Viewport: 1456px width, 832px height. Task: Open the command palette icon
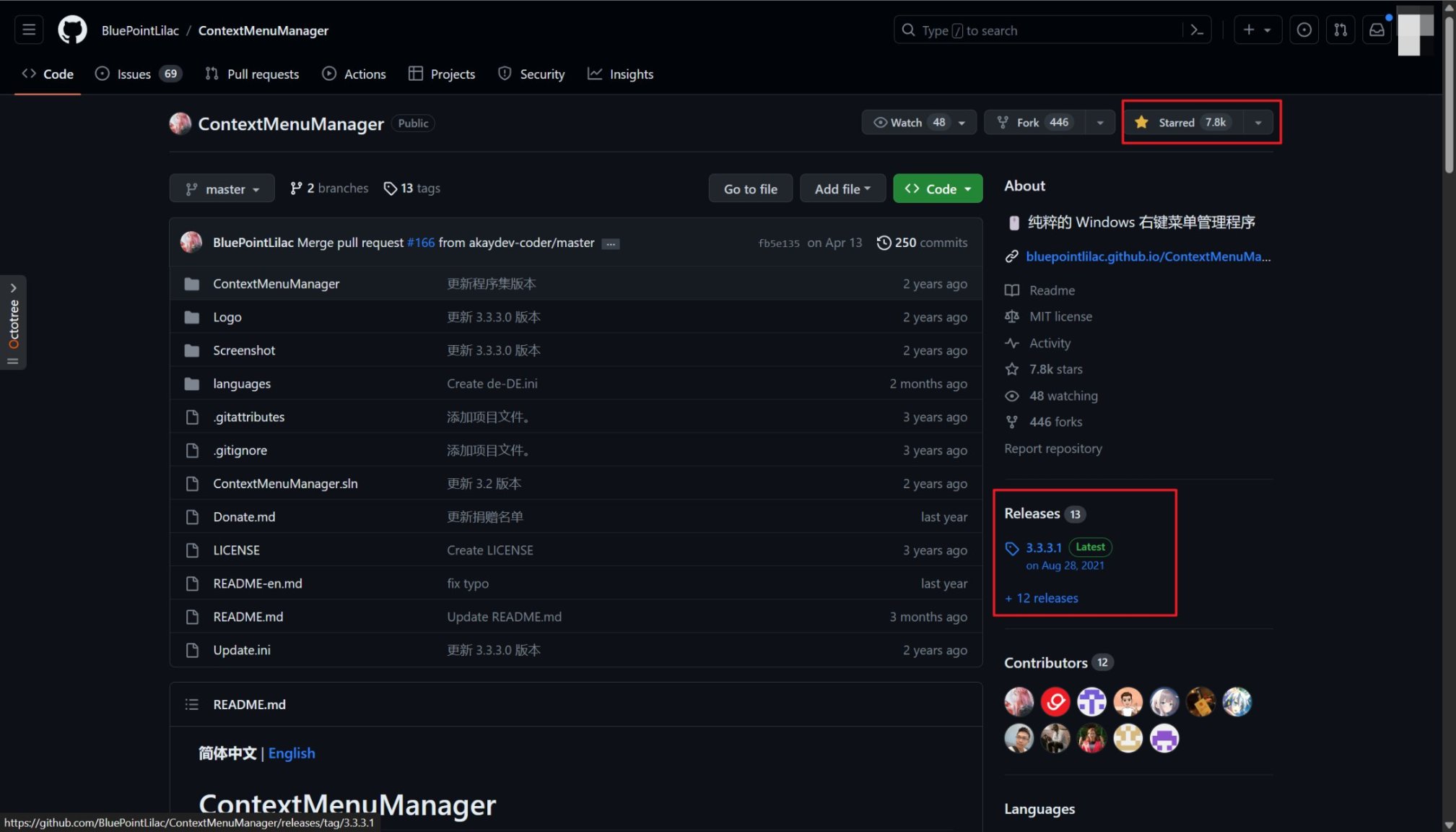tap(1197, 30)
